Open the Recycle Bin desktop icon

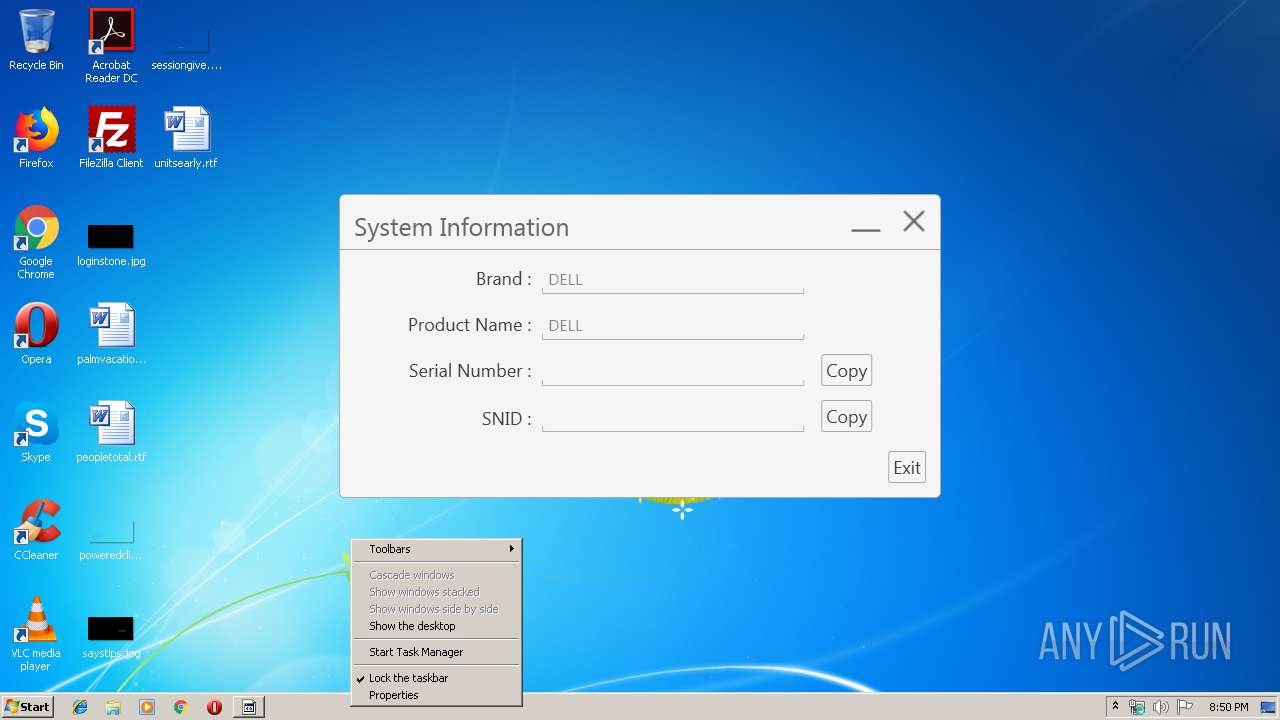36,40
